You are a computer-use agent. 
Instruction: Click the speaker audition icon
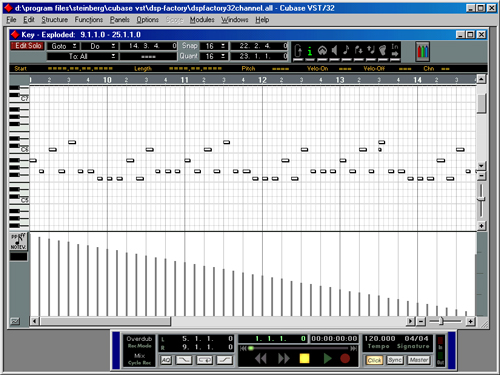pyautogui.click(x=334, y=51)
